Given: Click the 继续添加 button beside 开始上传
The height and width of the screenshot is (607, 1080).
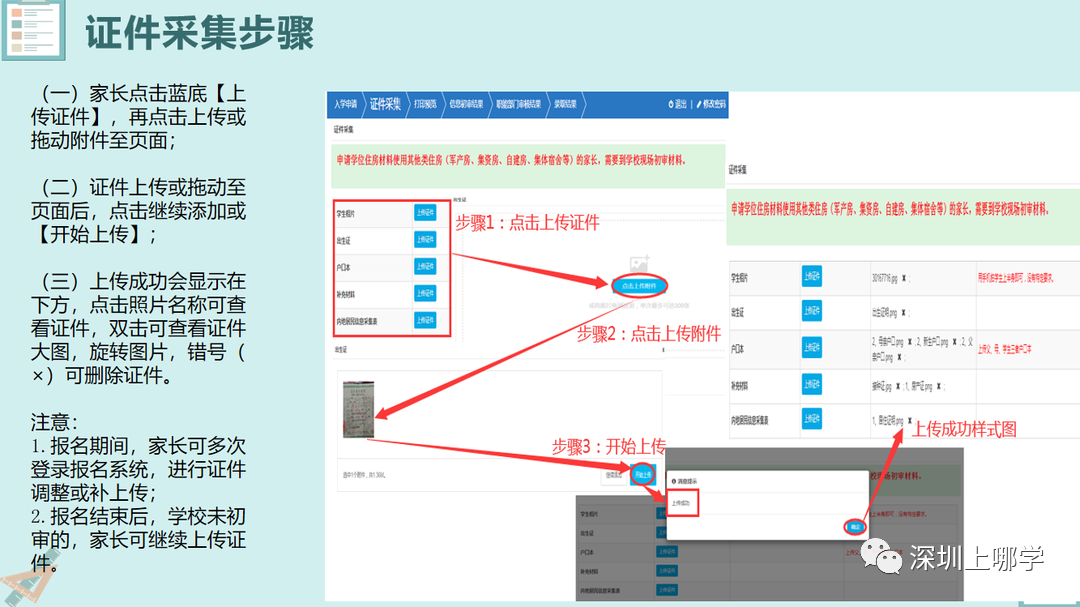Looking at the screenshot, I should (x=614, y=475).
